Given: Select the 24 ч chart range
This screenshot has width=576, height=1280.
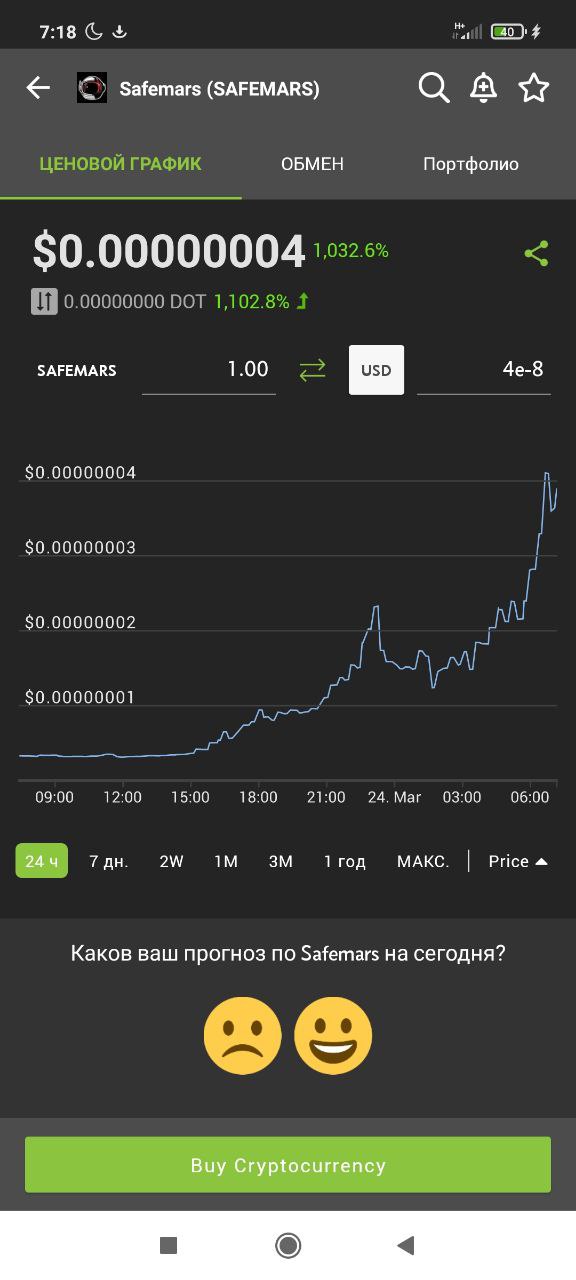Looking at the screenshot, I should (41, 861).
